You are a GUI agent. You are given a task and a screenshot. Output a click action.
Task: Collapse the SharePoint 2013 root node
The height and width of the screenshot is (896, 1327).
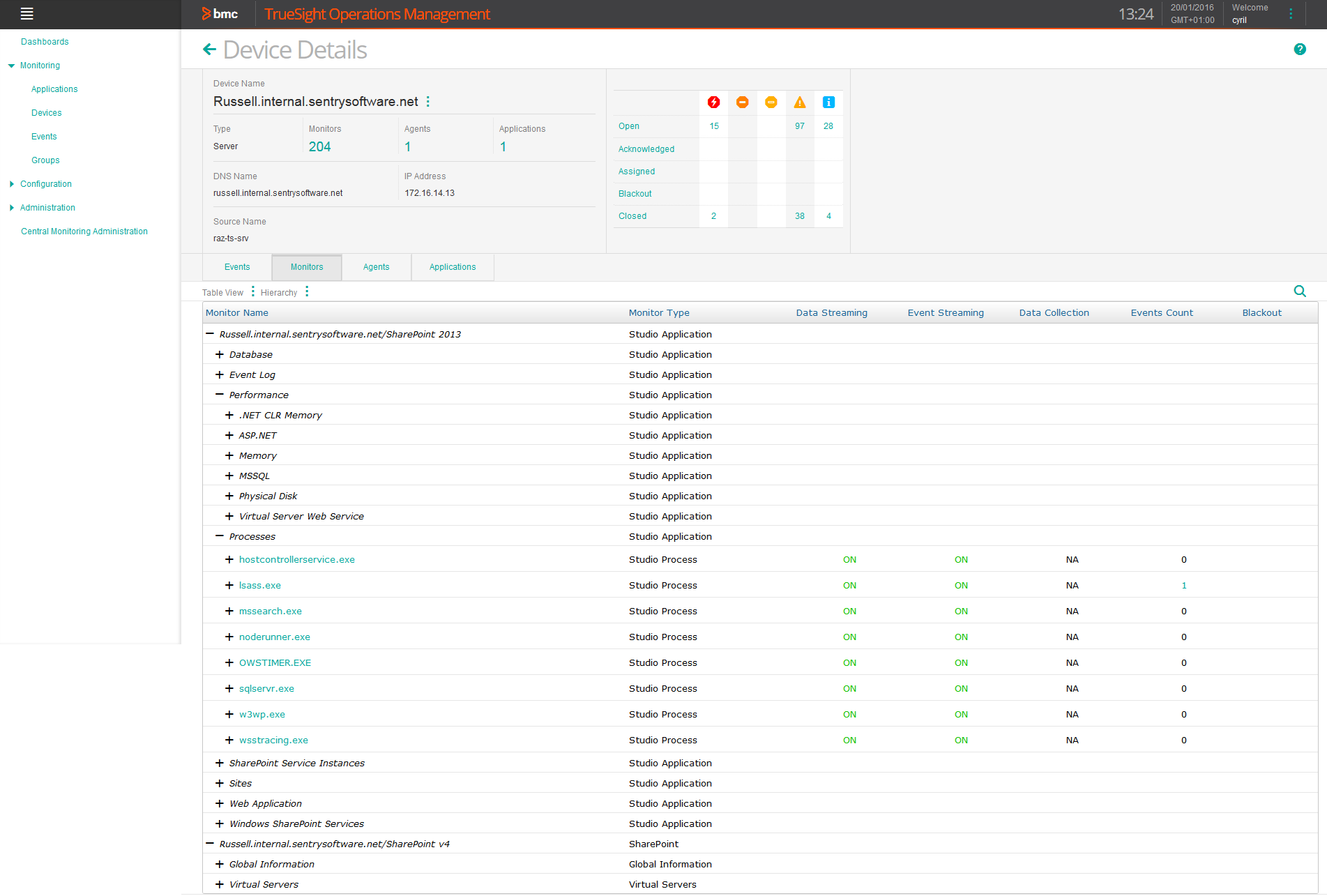click(x=210, y=334)
